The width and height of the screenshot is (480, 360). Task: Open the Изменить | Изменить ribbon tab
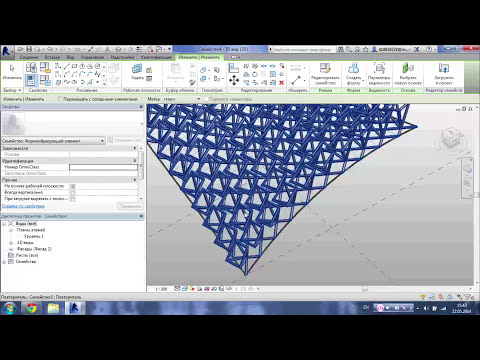click(199, 57)
